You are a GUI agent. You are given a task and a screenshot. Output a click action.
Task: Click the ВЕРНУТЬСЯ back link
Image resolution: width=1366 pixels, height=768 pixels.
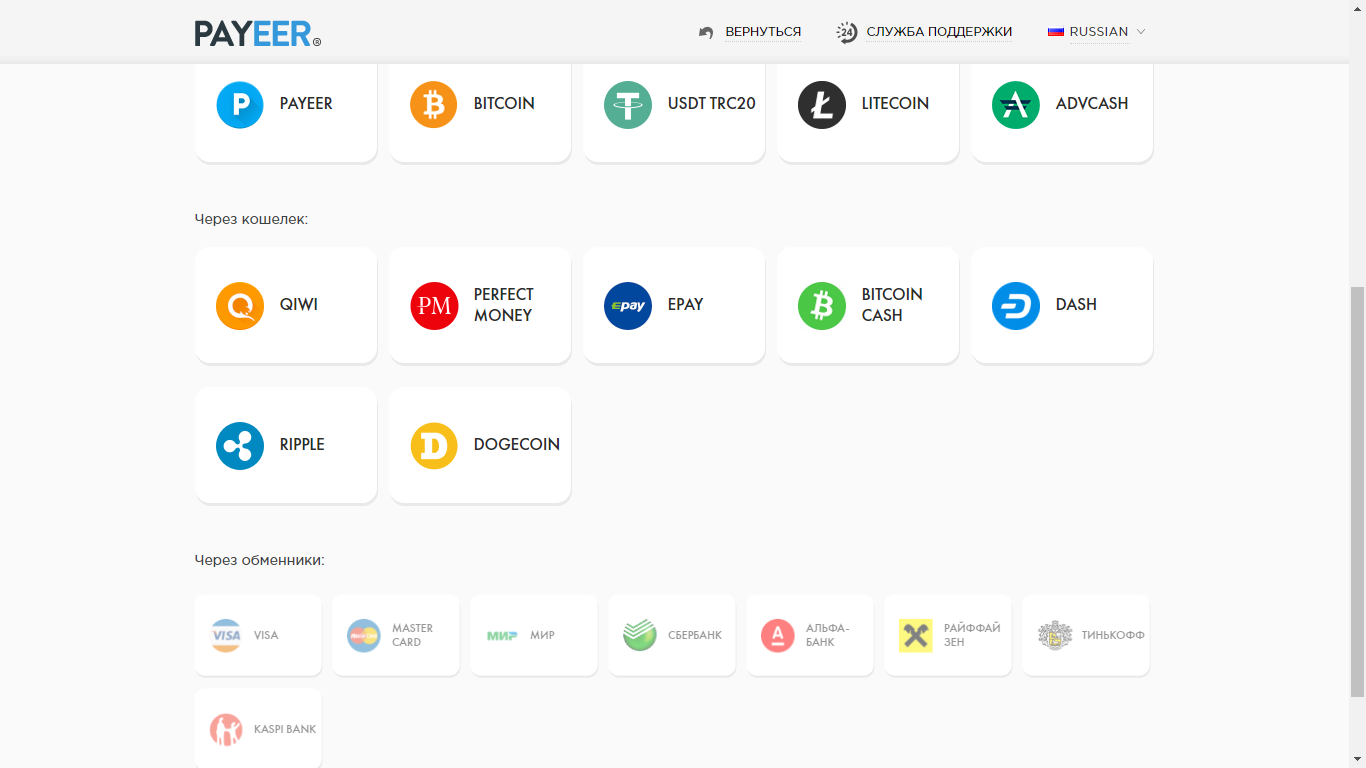762,32
